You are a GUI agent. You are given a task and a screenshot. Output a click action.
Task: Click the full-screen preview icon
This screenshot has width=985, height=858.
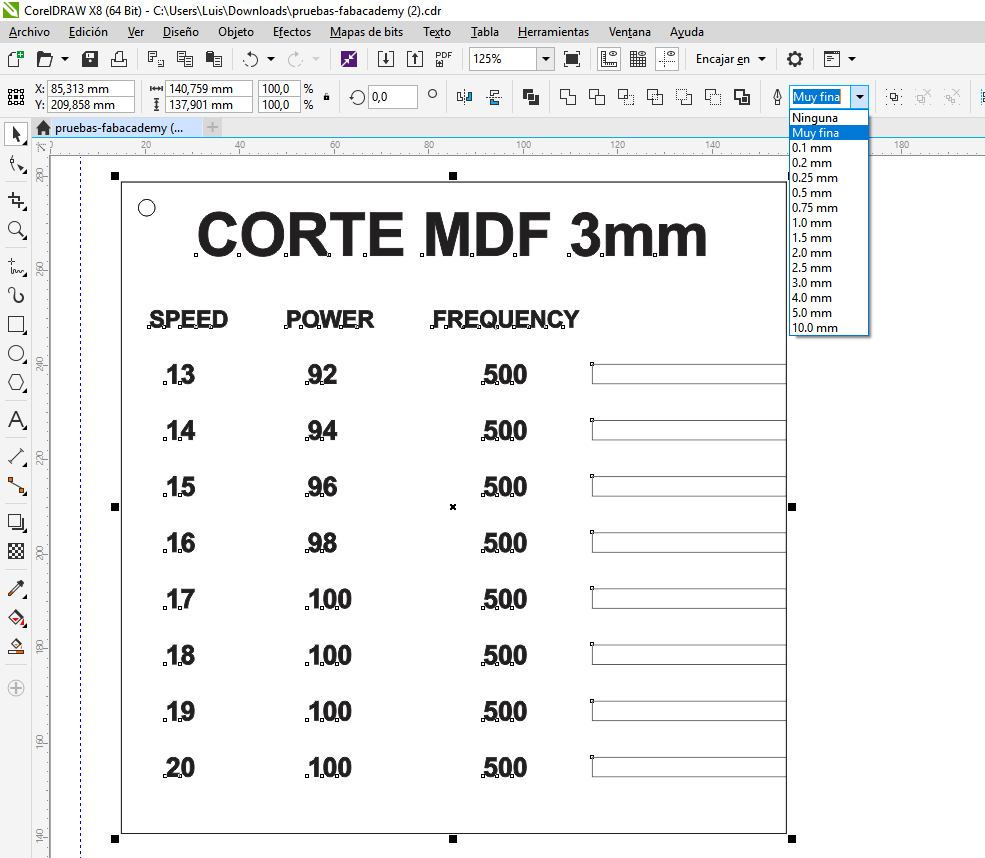click(x=572, y=59)
